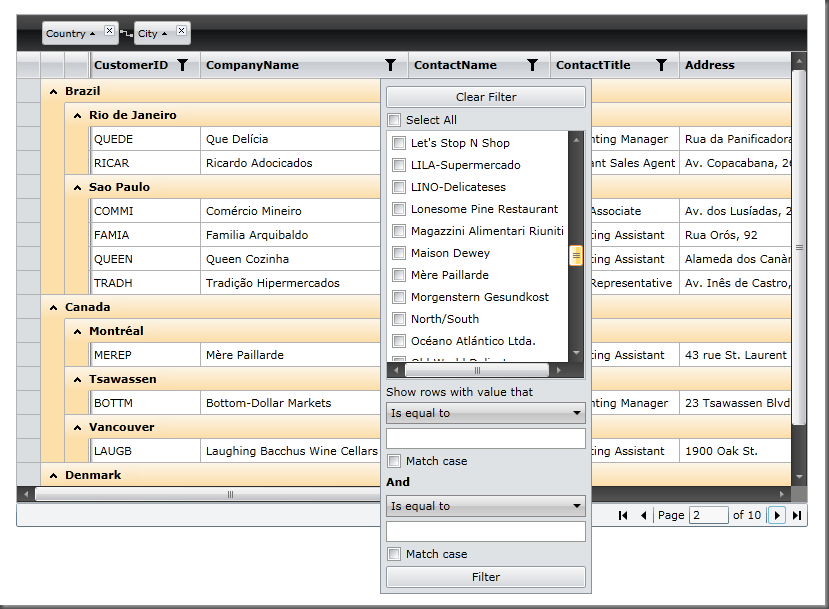
Task: Collapse the Sao Paulo group
Action: 78,187
